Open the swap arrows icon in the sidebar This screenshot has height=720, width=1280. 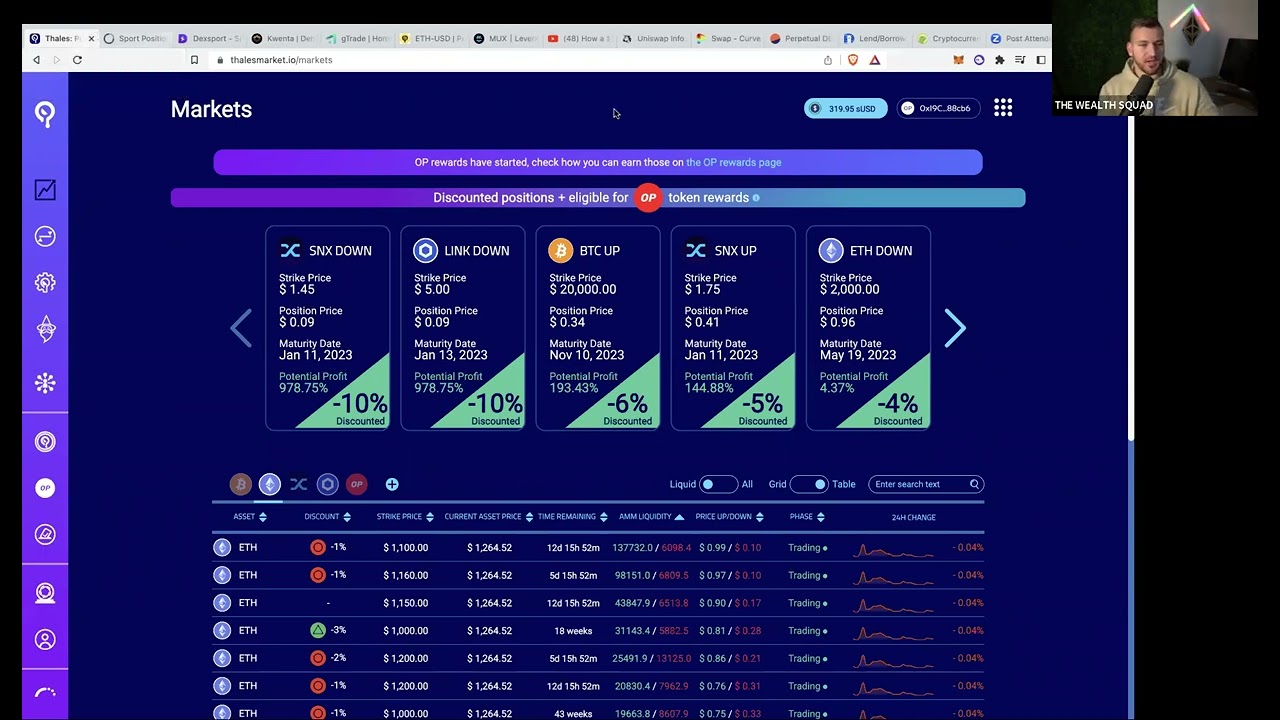45,236
